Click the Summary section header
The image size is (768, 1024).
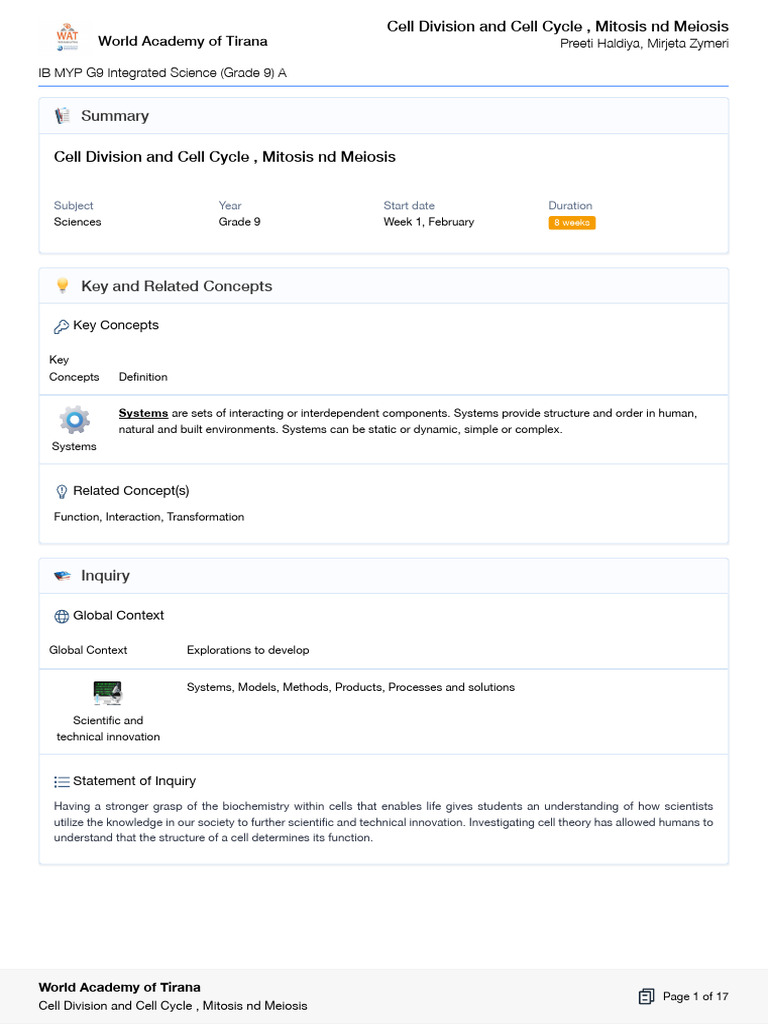point(115,116)
